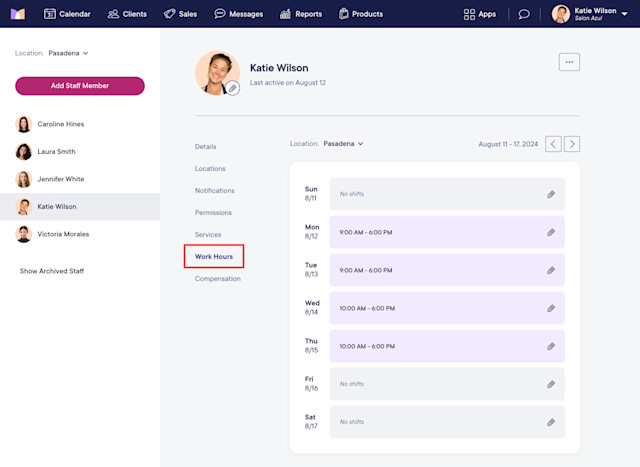Open the Locations tab

pyautogui.click(x=210, y=169)
